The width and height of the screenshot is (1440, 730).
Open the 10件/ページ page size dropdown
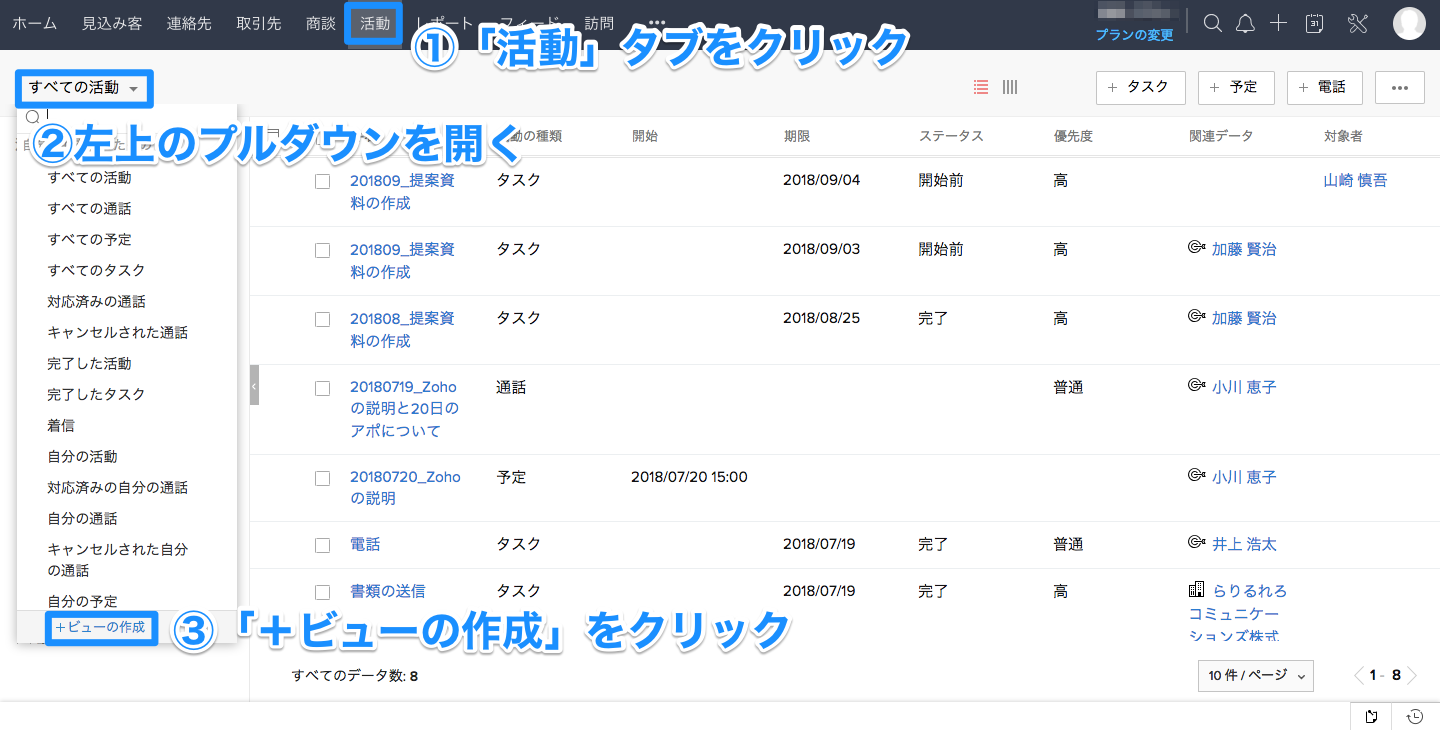click(1256, 676)
